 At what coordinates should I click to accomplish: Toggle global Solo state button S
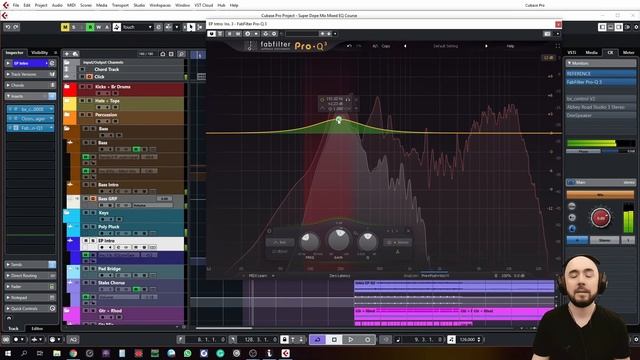pyautogui.click(x=73, y=27)
